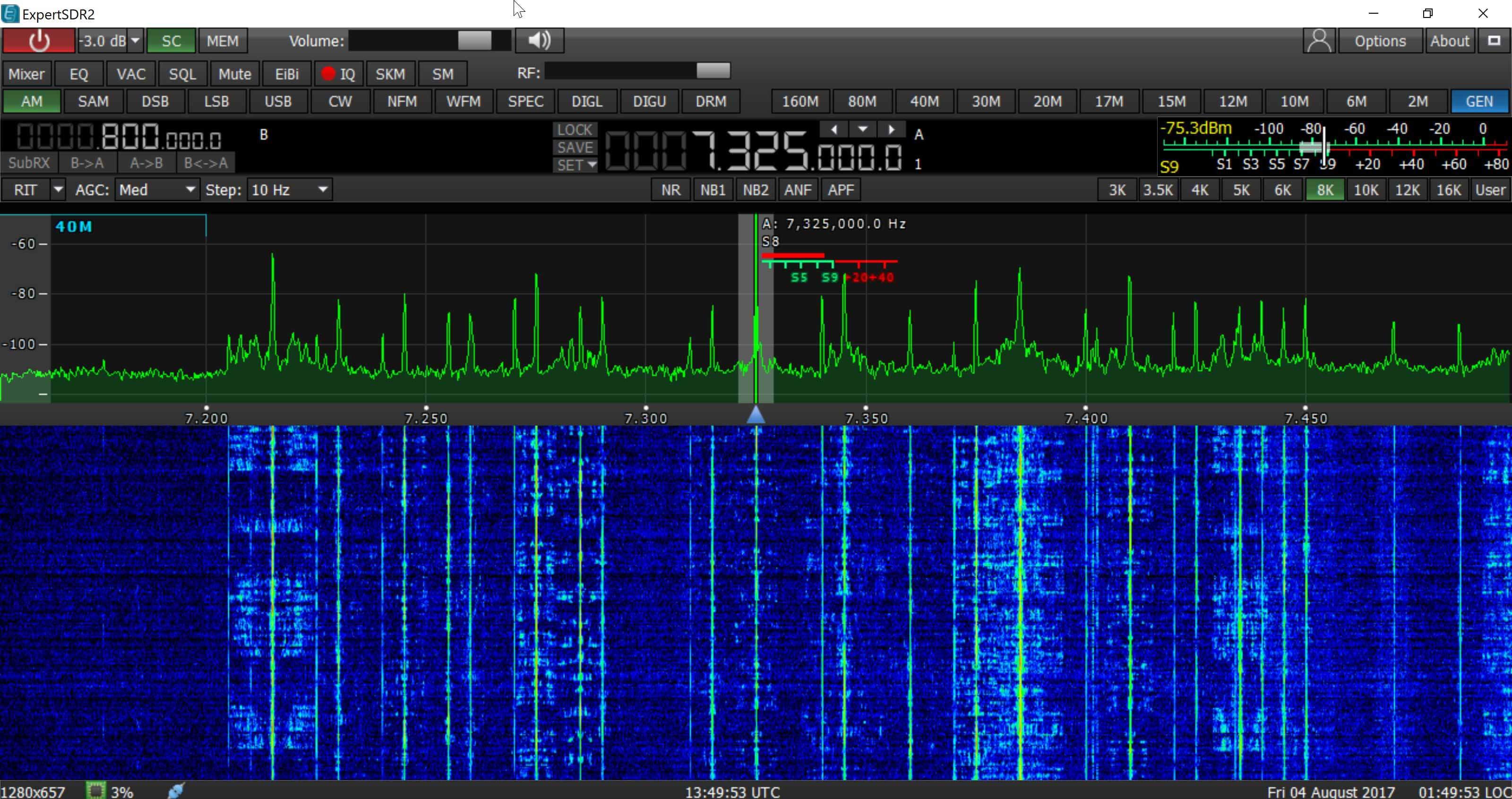Open the -3.0 dB attenuator dropdown
Viewport: 1512px width, 799px height.
coord(135,41)
